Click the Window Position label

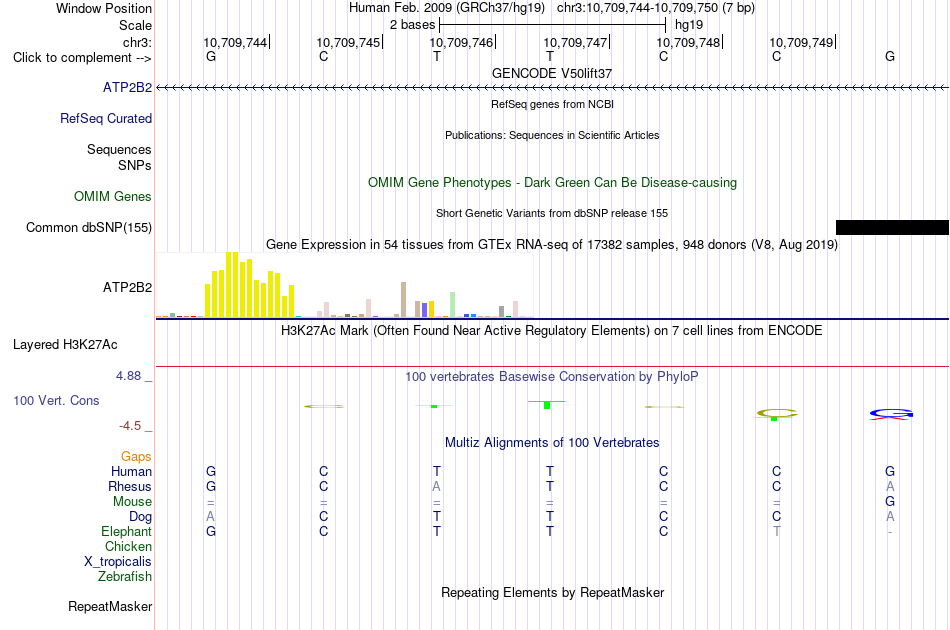click(x=104, y=8)
